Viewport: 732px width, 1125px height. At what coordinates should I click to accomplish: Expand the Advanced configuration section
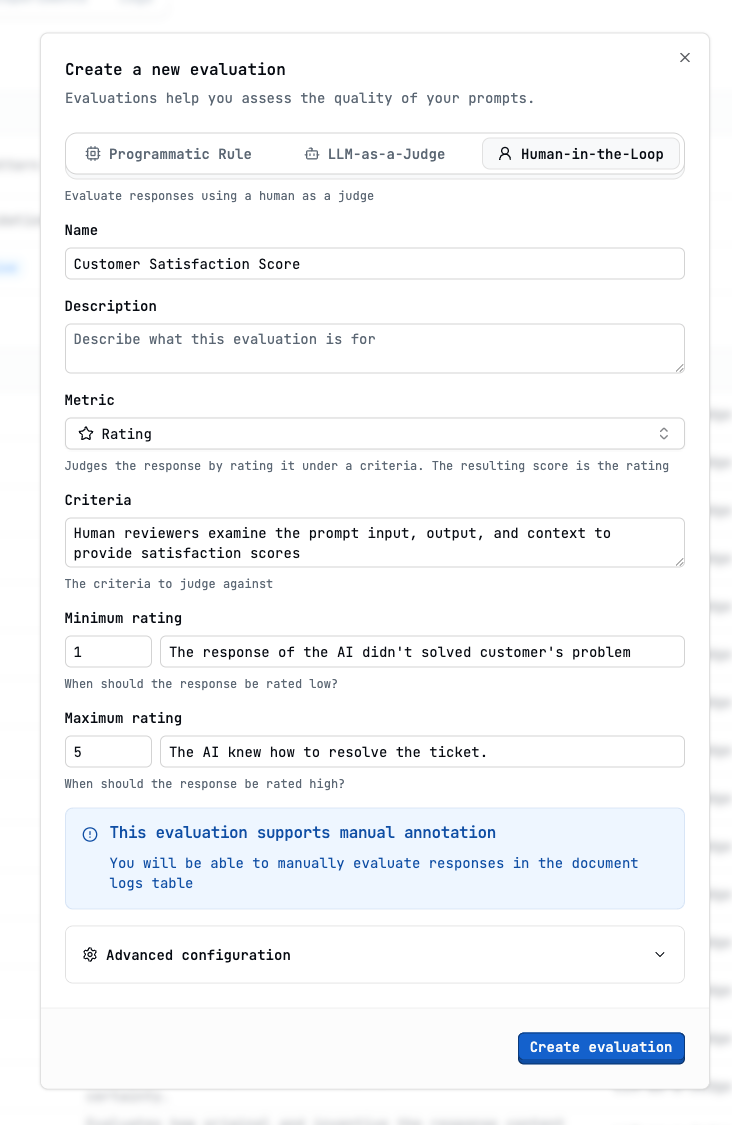[x=375, y=954]
